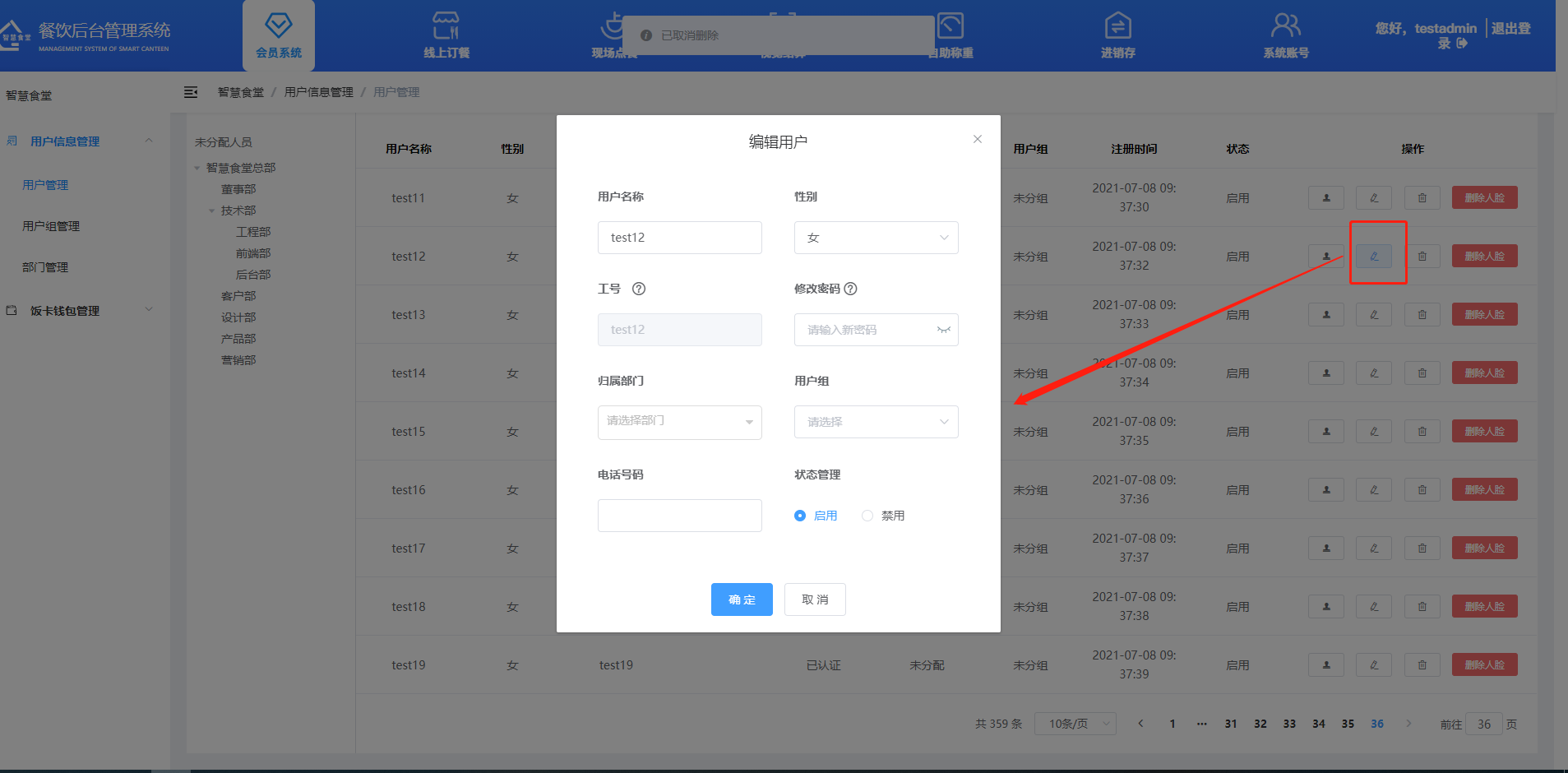This screenshot has width=1568, height=773.
Task: Collapse the sidebar using the hamburger icon
Action: point(191,92)
